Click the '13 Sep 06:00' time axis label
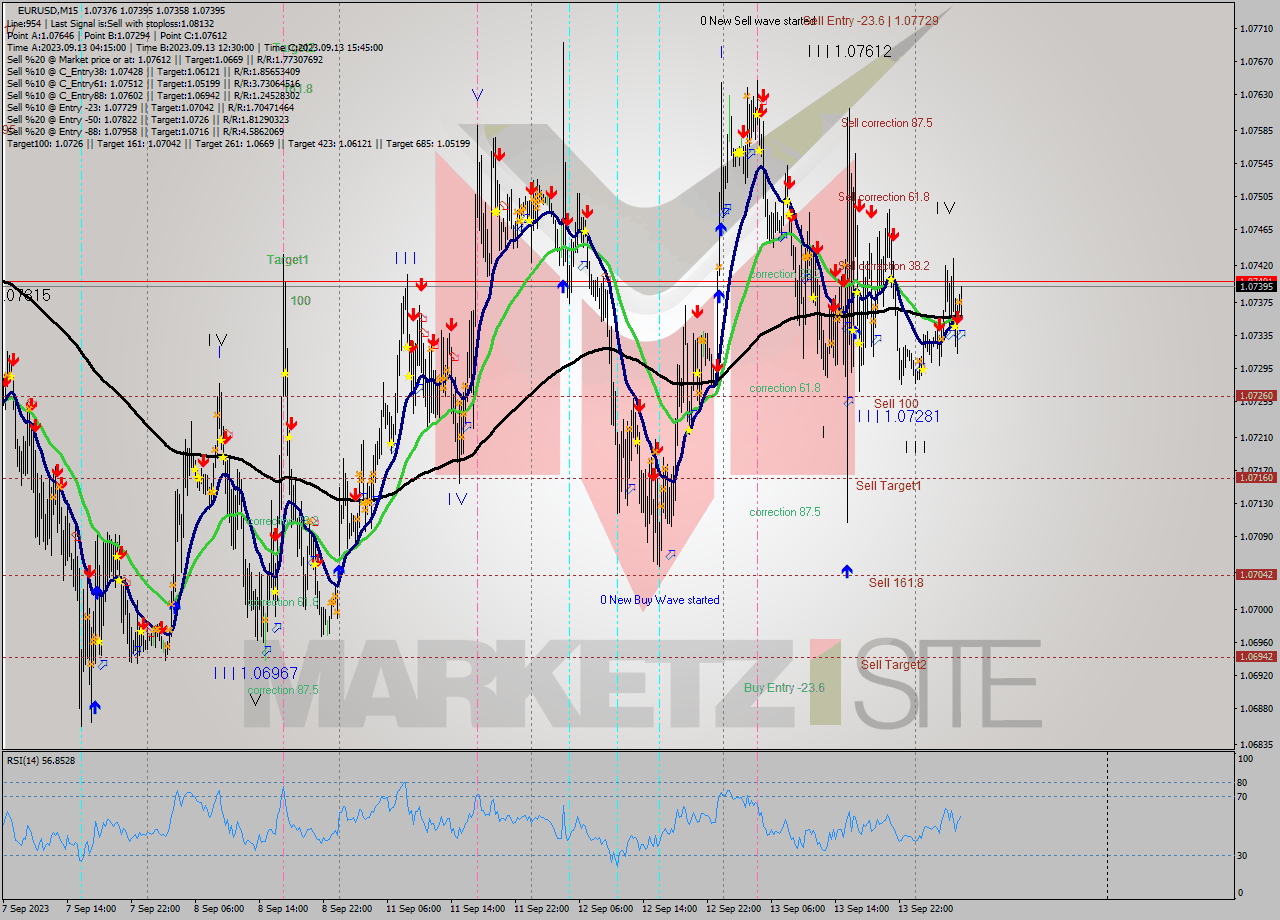This screenshot has width=1280, height=920. (797, 909)
